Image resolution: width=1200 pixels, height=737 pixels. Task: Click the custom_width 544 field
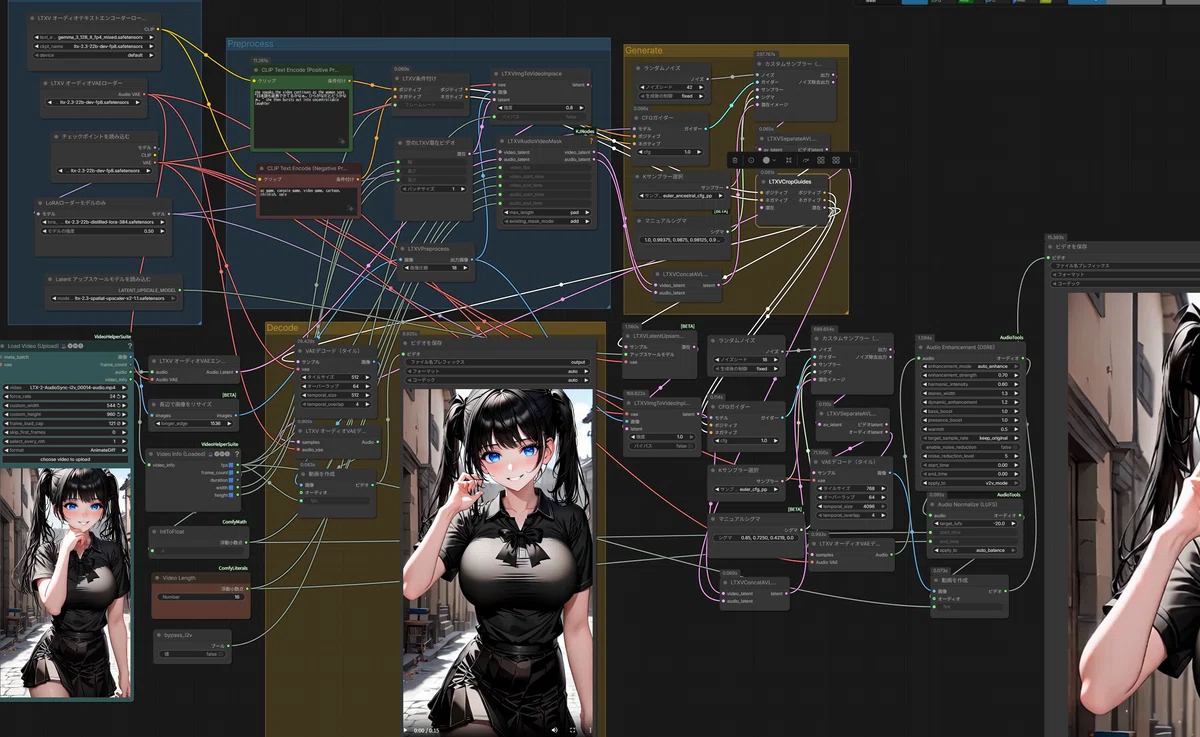pos(65,405)
